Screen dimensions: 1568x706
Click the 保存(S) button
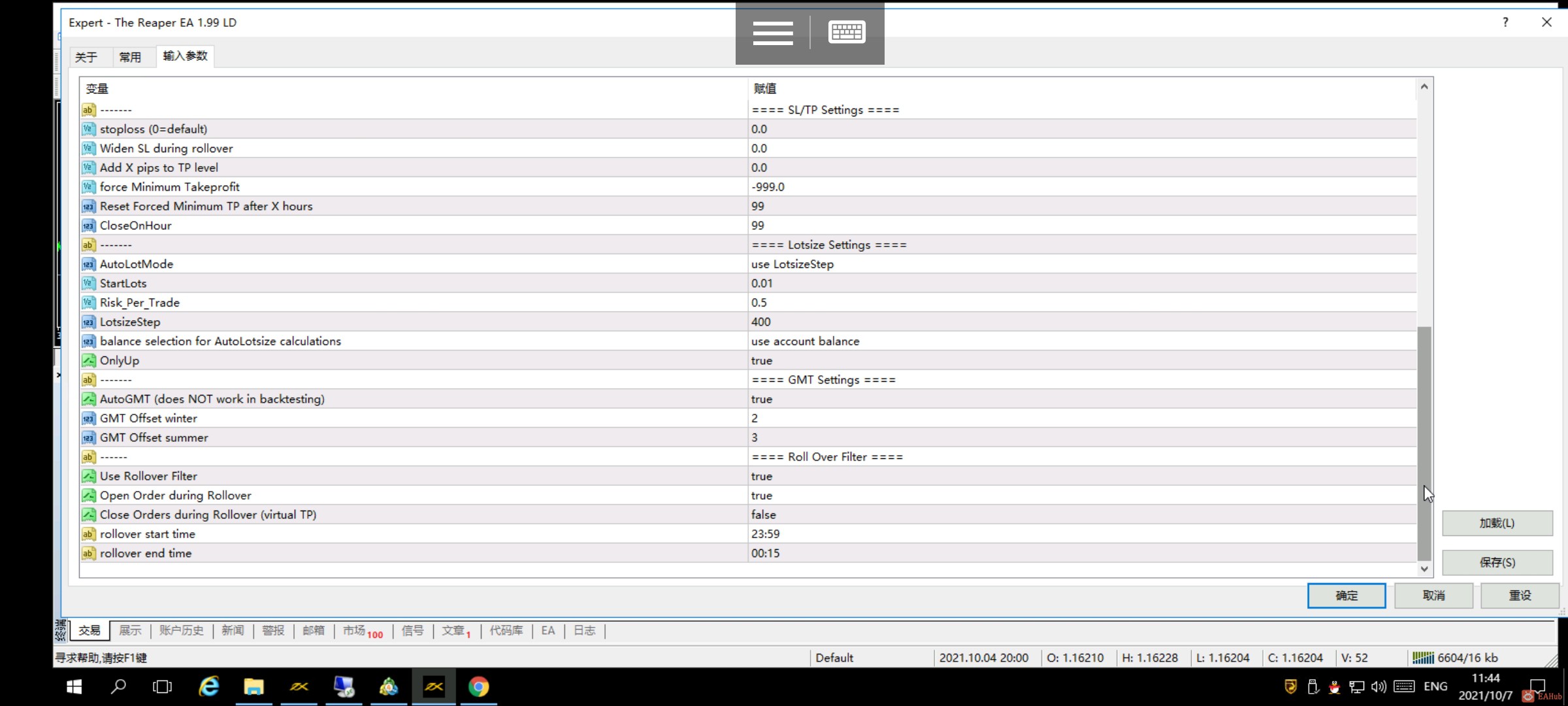(1497, 562)
